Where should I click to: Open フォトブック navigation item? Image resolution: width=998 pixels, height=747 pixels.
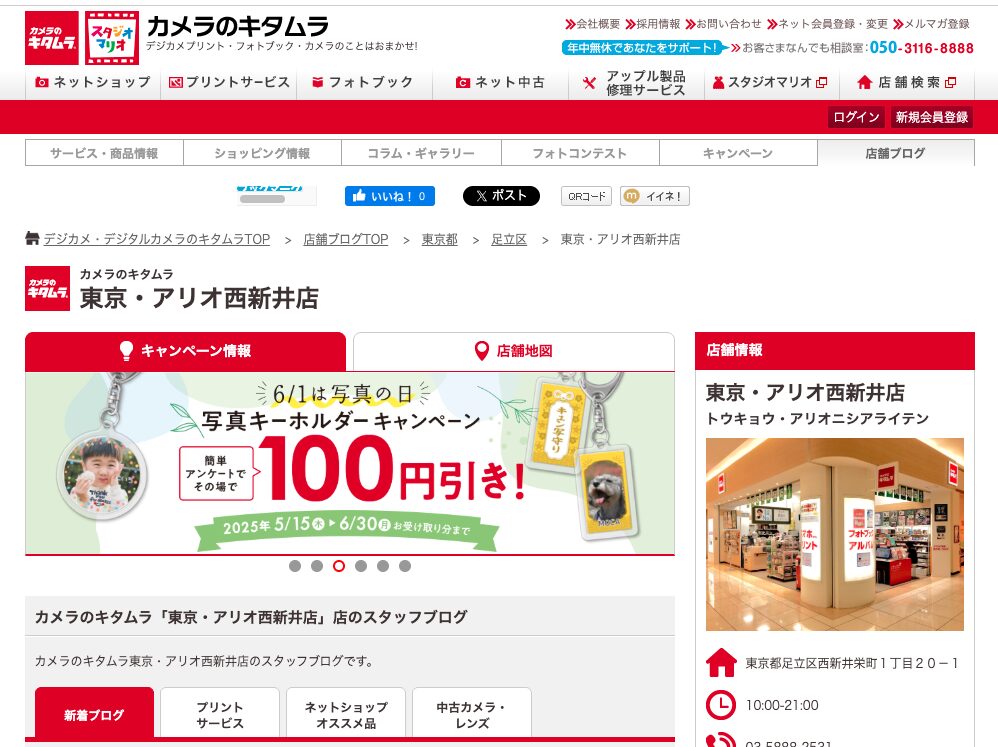(x=365, y=82)
